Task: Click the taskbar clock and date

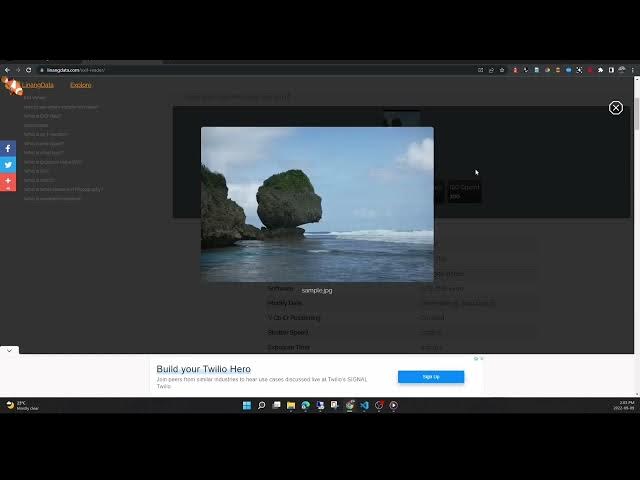Action: coord(624,405)
